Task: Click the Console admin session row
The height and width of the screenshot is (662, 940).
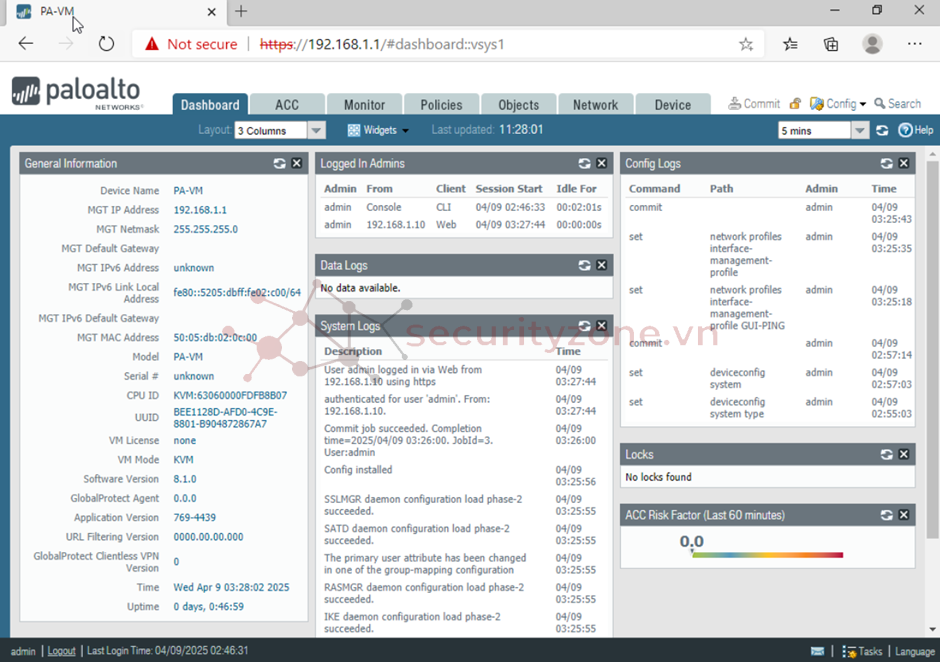Action: [x=463, y=207]
